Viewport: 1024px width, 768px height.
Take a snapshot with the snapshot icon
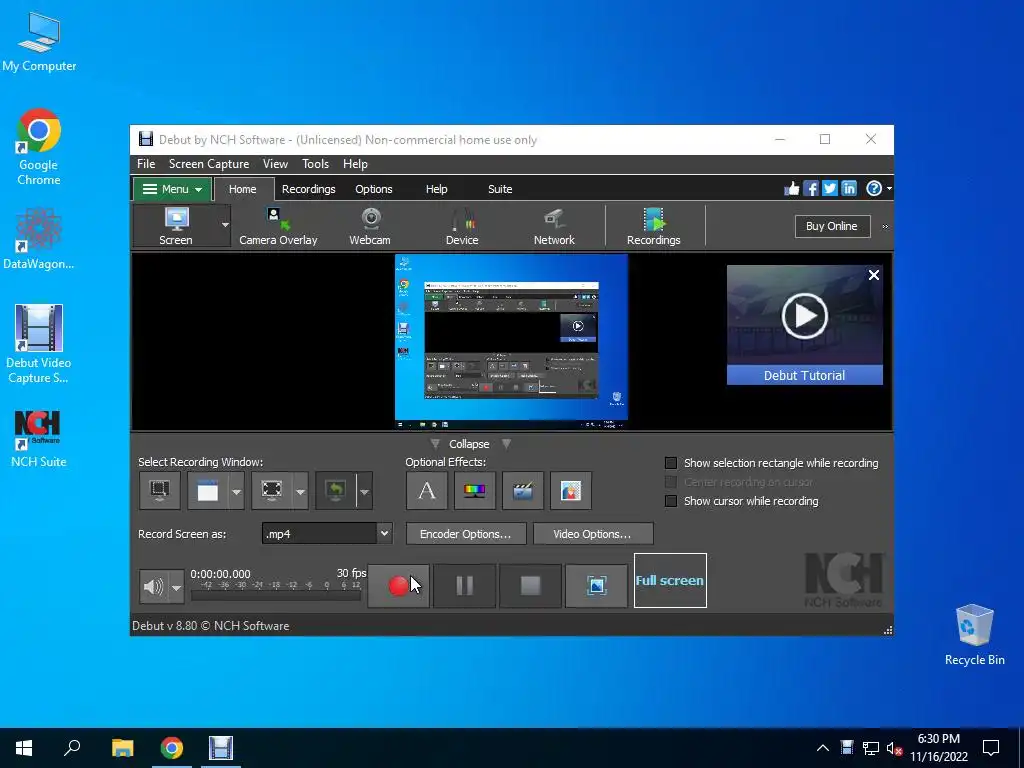596,586
